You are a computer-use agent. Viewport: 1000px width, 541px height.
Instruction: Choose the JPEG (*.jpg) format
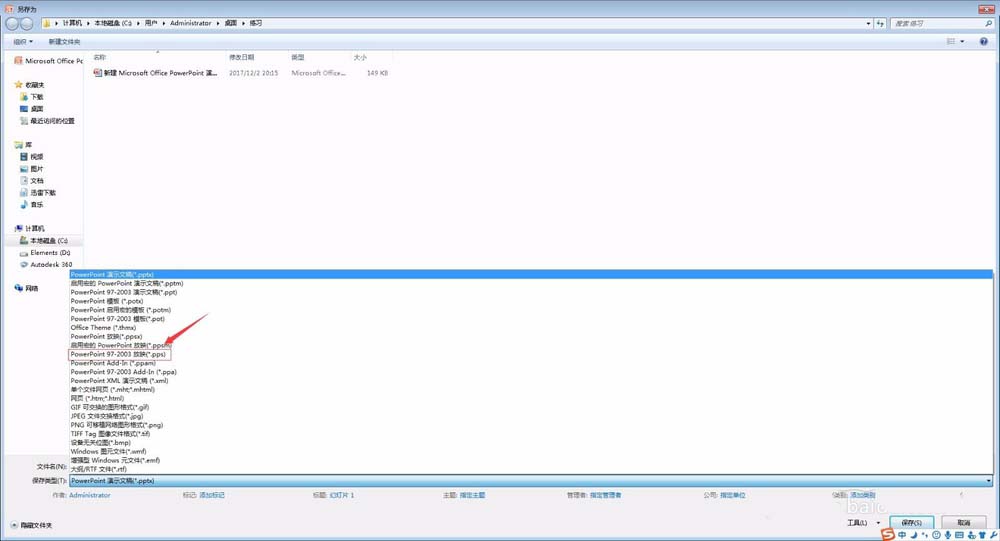531,416
